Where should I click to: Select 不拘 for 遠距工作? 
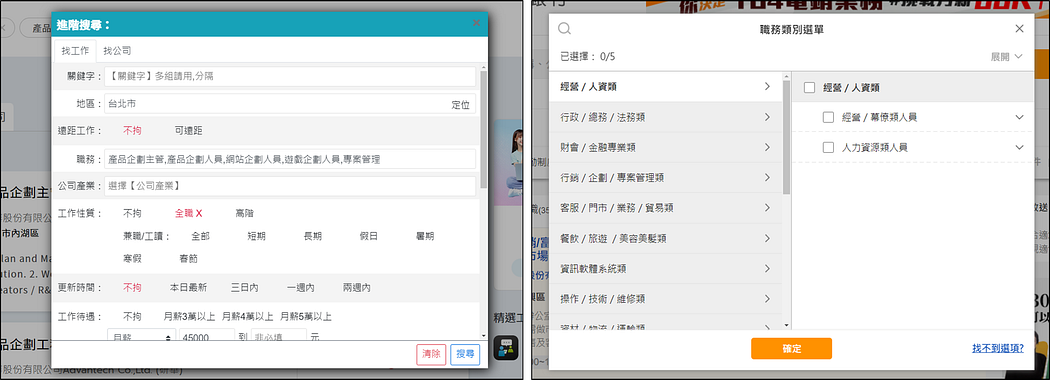132,131
